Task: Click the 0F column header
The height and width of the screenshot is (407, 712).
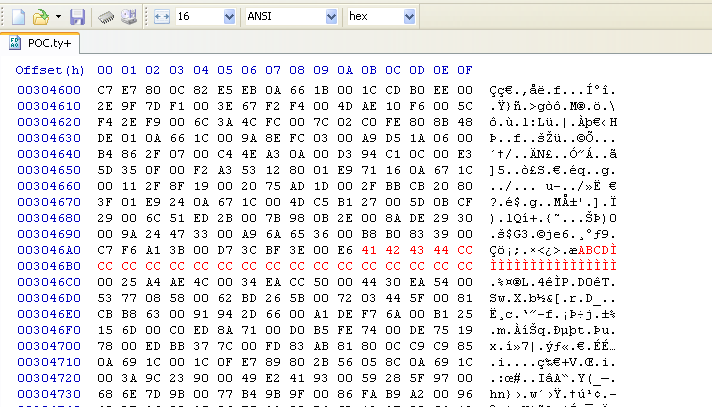Action: pos(464,70)
